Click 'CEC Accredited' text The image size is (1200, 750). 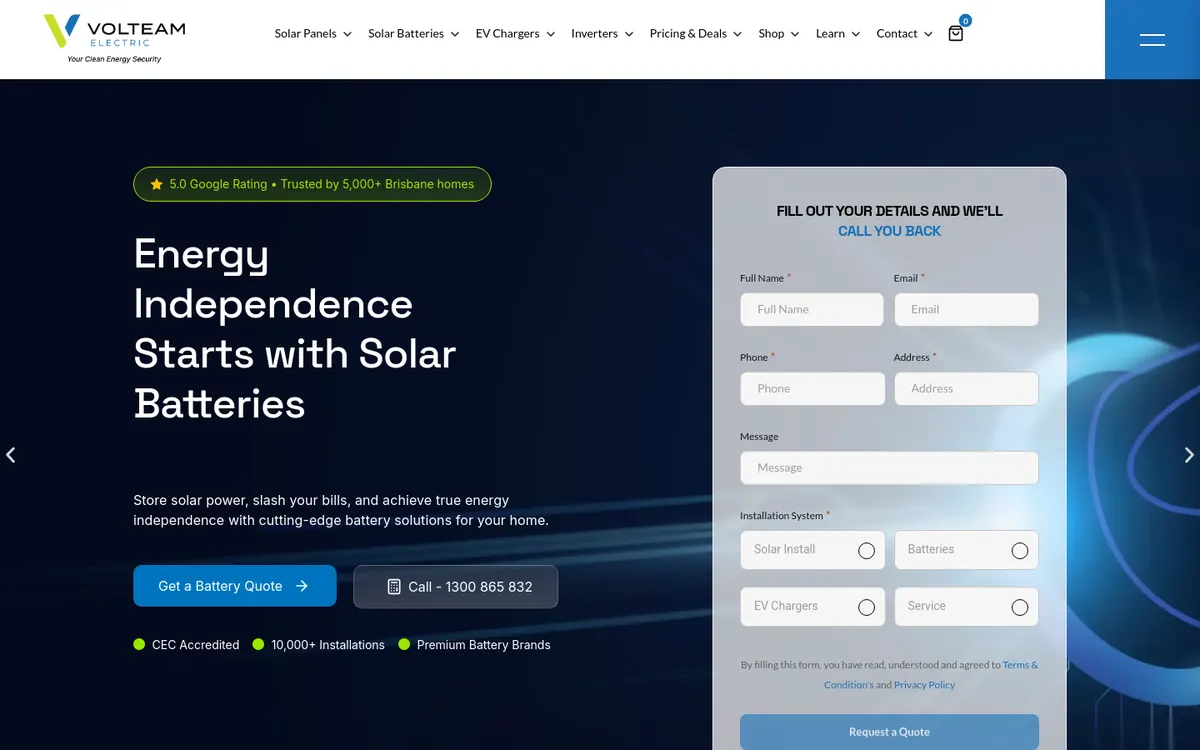195,645
